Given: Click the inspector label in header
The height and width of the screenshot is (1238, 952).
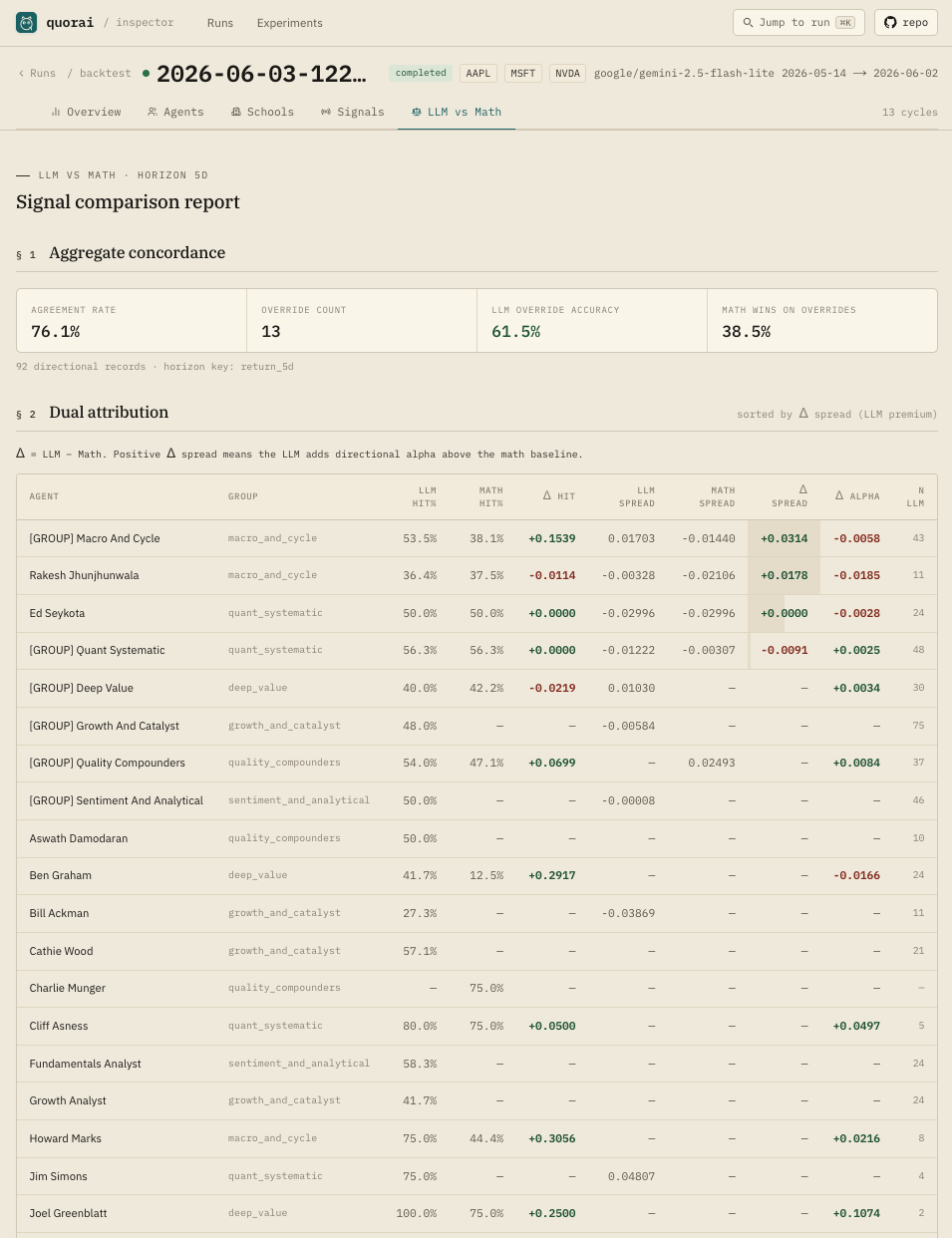Looking at the screenshot, I should pos(145,22).
